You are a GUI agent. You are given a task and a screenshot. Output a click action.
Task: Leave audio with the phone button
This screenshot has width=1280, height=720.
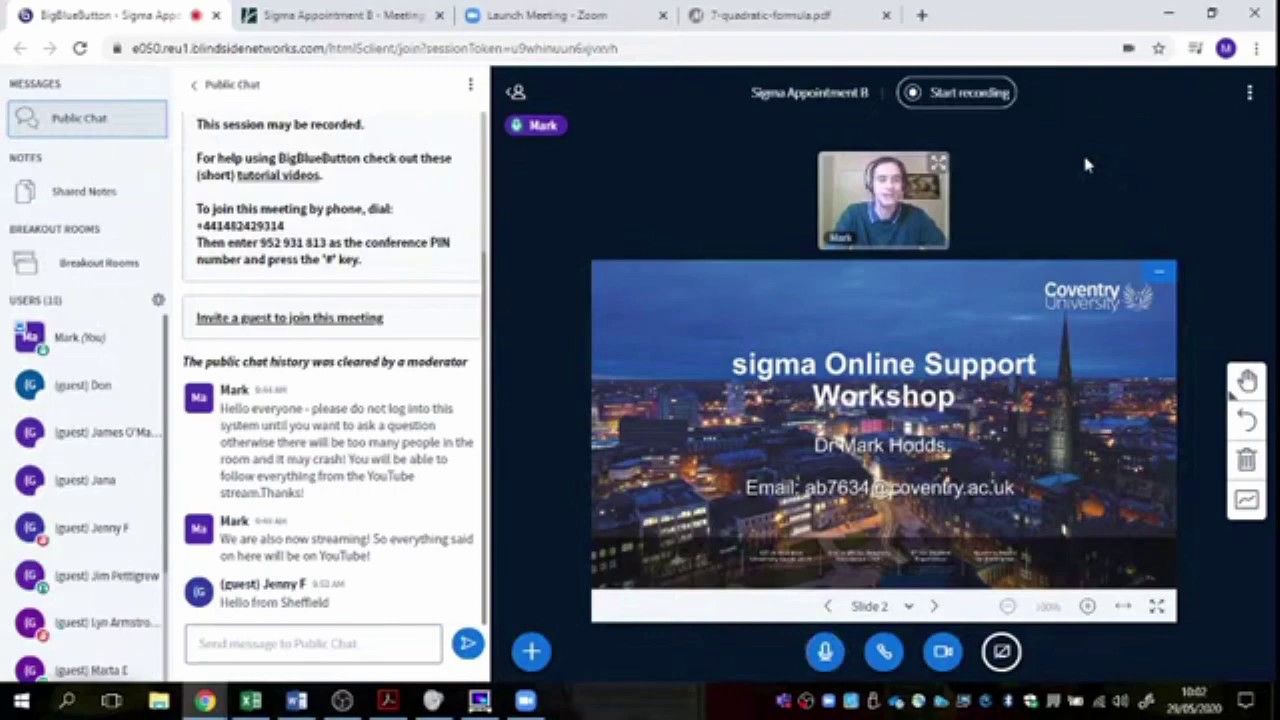pyautogui.click(x=884, y=652)
